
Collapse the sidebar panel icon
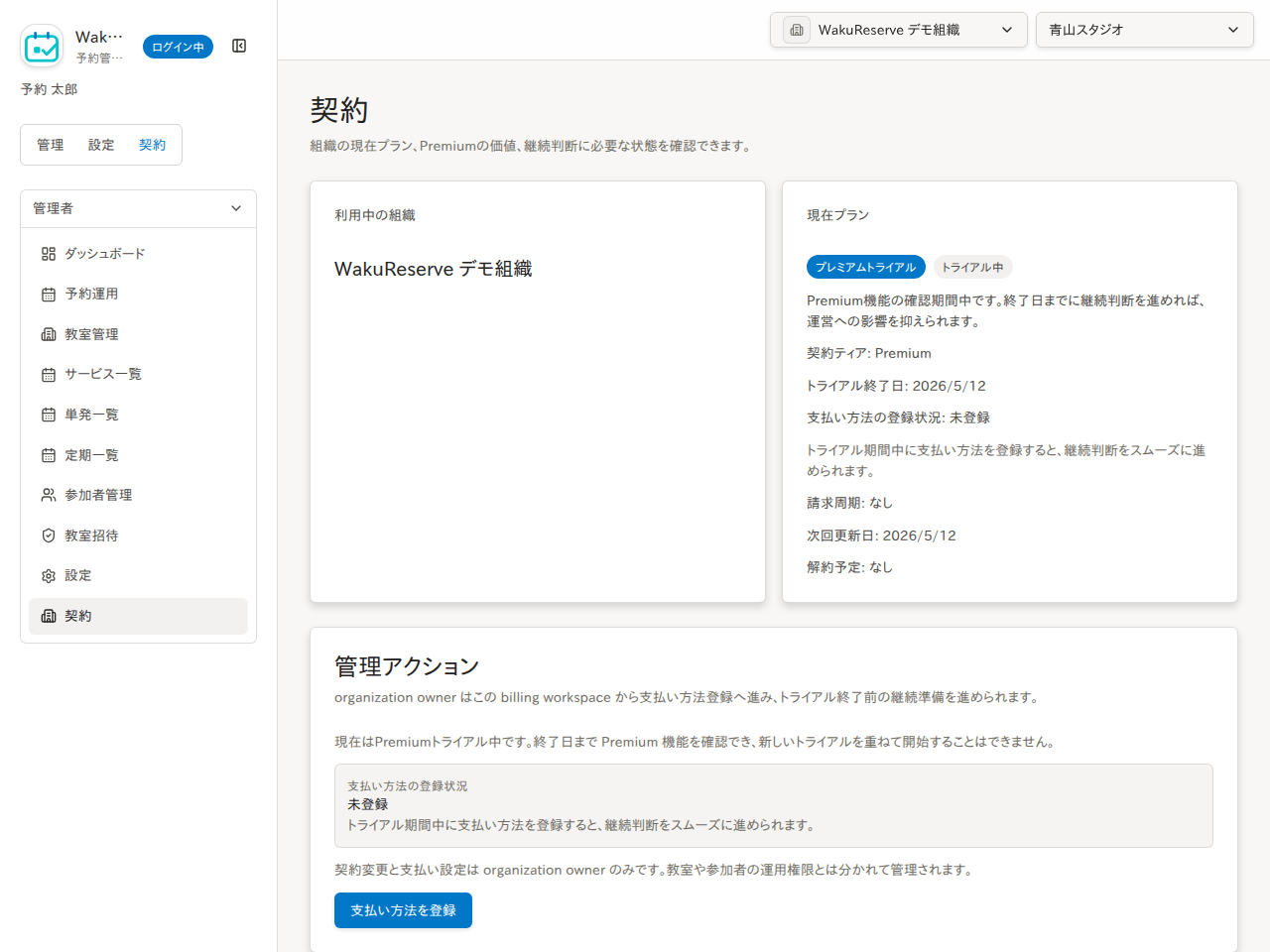pos(239,46)
